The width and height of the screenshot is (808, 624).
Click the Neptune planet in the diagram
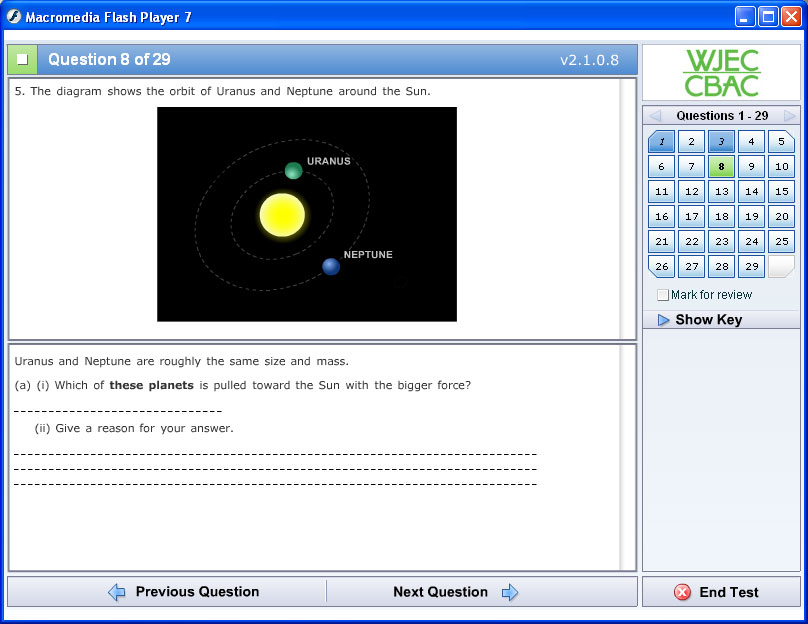coord(331,266)
